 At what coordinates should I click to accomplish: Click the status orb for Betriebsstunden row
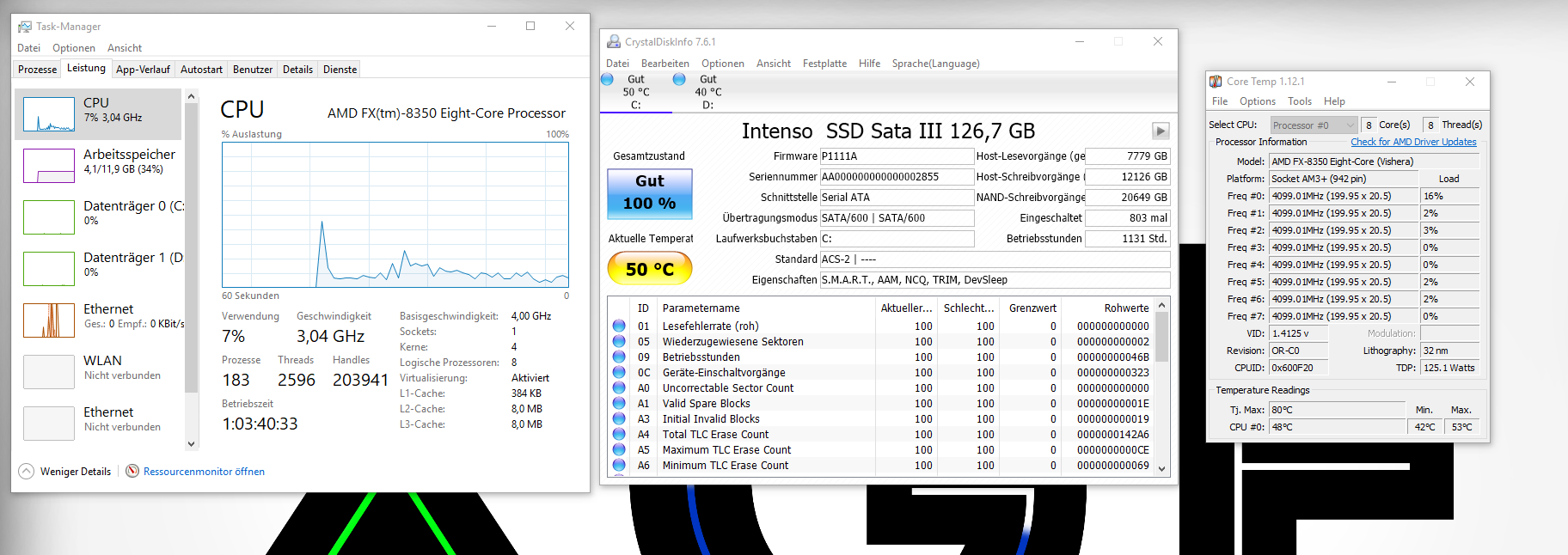619,357
